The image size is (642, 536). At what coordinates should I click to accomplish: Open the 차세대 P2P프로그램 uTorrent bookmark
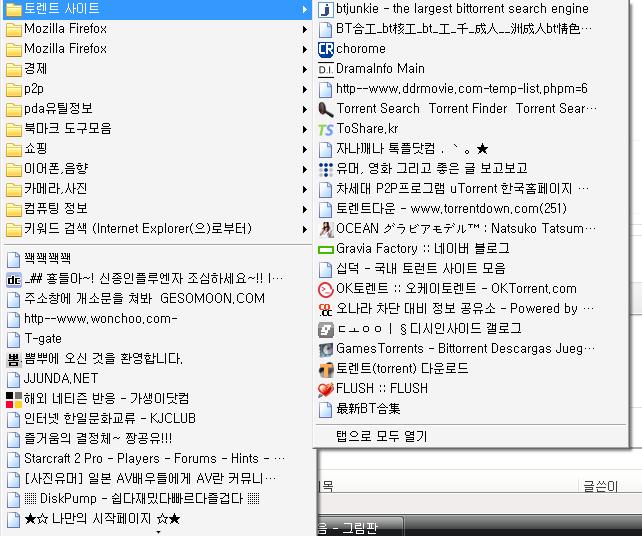[x=471, y=189]
